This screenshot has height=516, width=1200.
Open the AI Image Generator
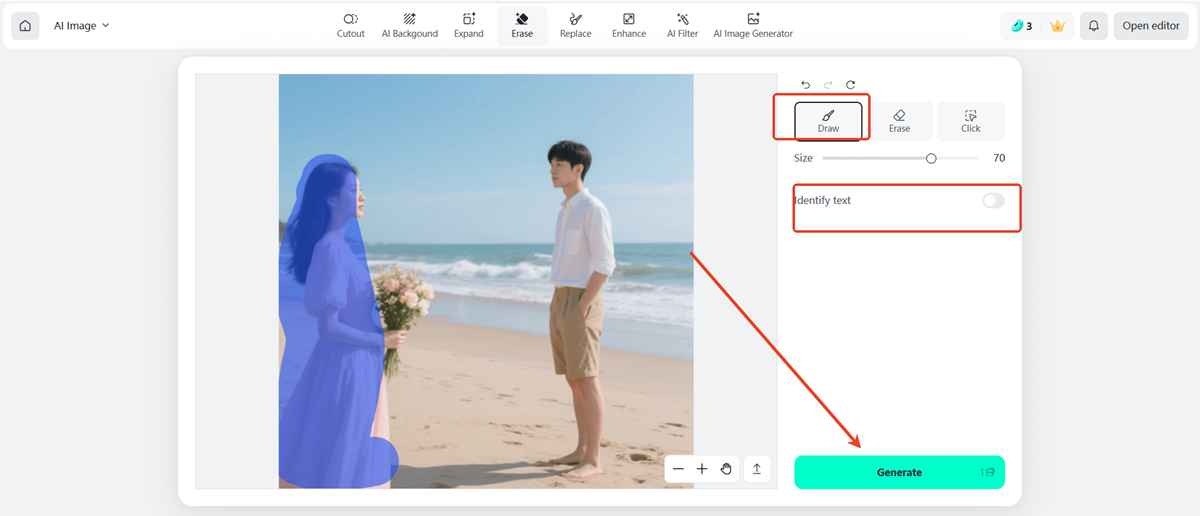click(753, 26)
